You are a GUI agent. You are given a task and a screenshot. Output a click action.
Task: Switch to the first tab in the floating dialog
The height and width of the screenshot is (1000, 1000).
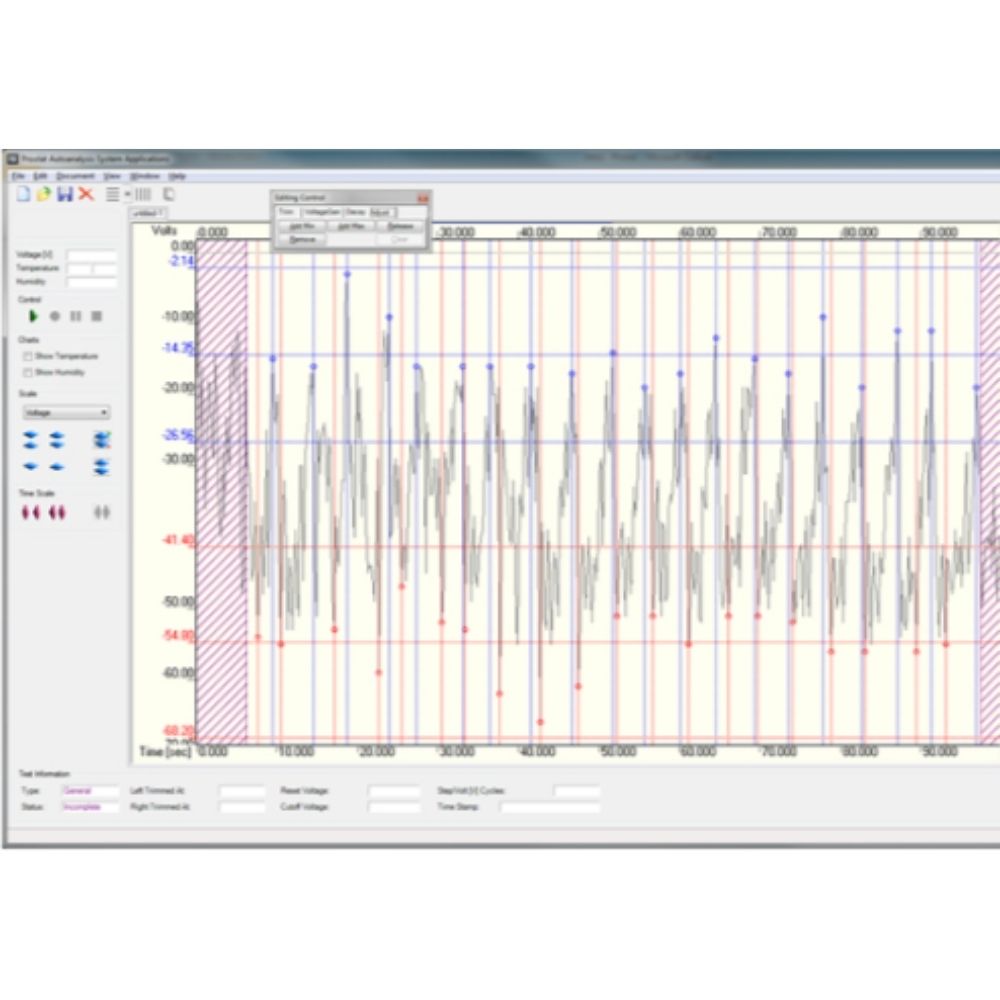pyautogui.click(x=286, y=212)
